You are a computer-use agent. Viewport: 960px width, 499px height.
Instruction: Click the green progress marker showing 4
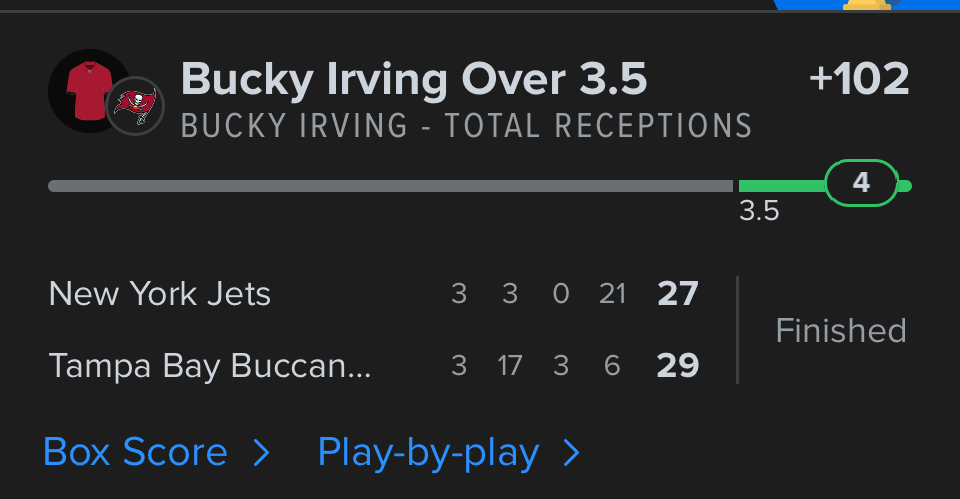[x=861, y=184]
